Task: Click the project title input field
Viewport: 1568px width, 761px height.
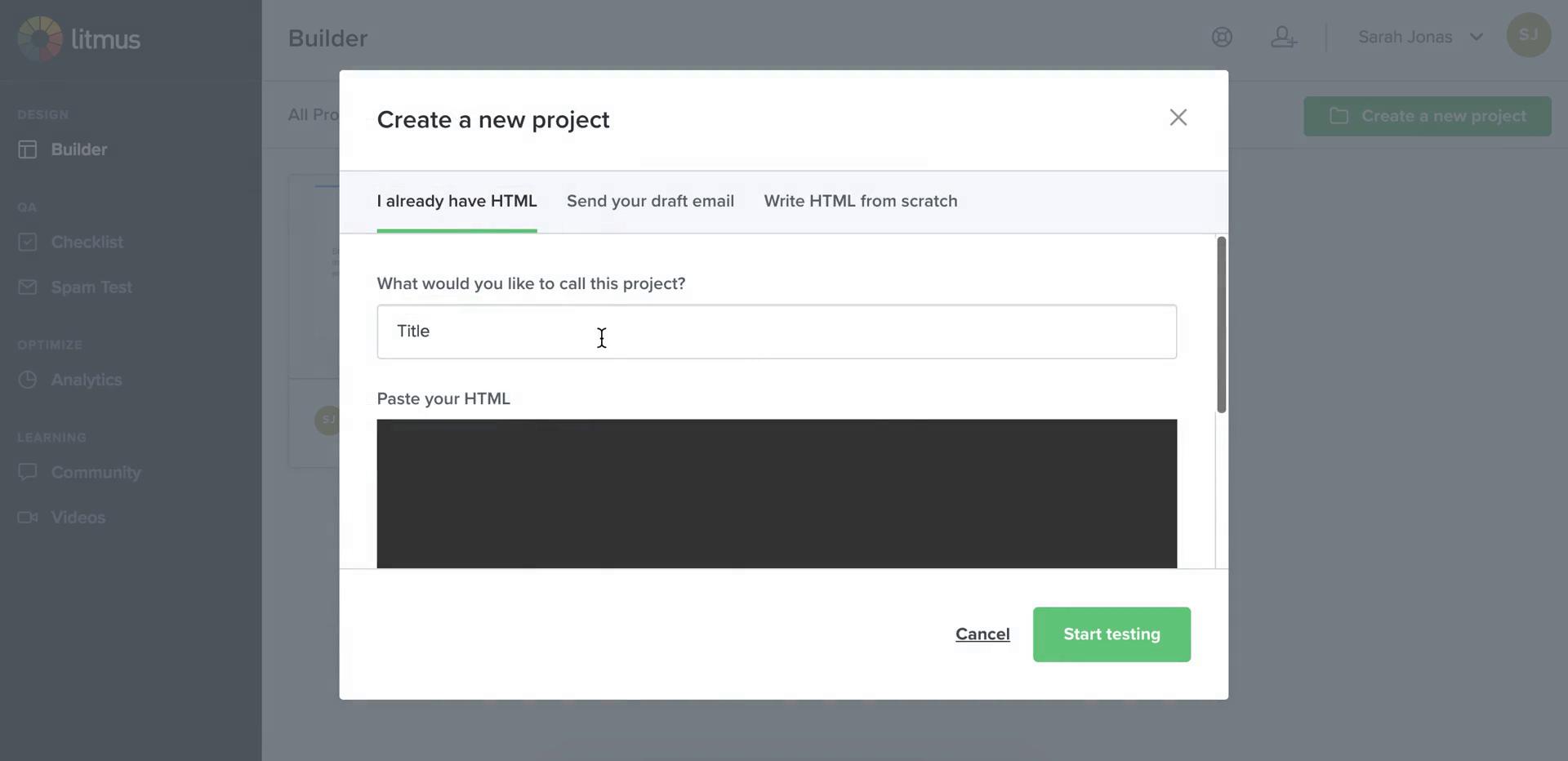Action: (776, 332)
